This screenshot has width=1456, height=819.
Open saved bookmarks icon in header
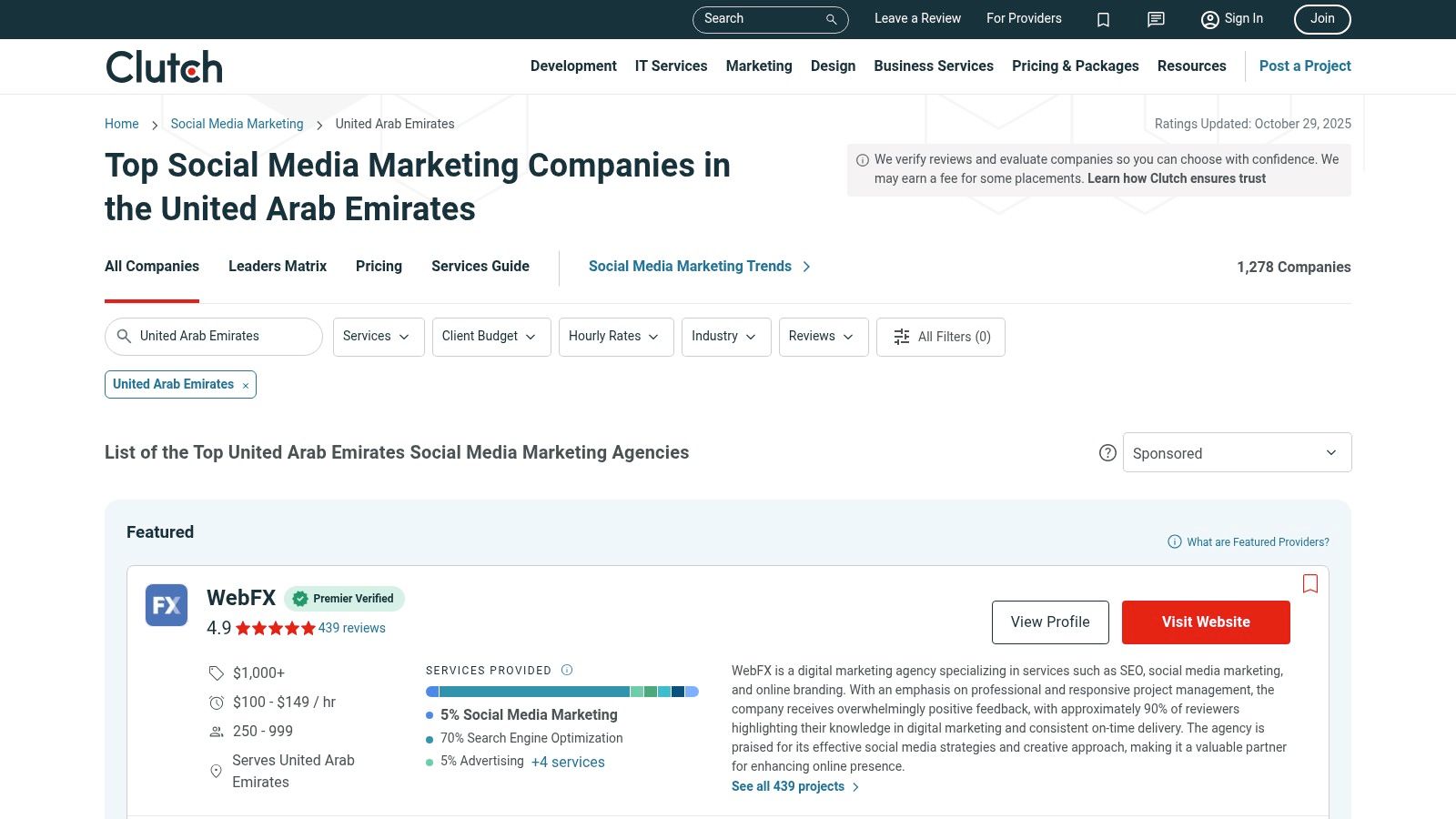click(x=1103, y=19)
